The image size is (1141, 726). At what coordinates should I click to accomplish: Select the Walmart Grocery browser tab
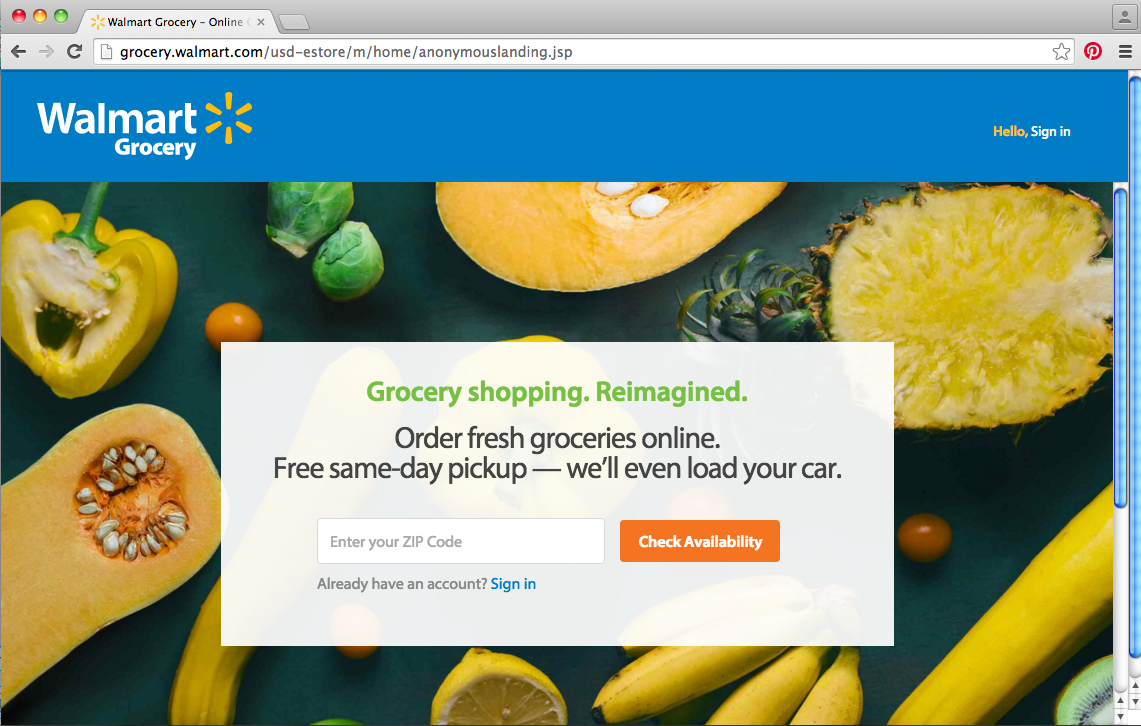tap(175, 22)
